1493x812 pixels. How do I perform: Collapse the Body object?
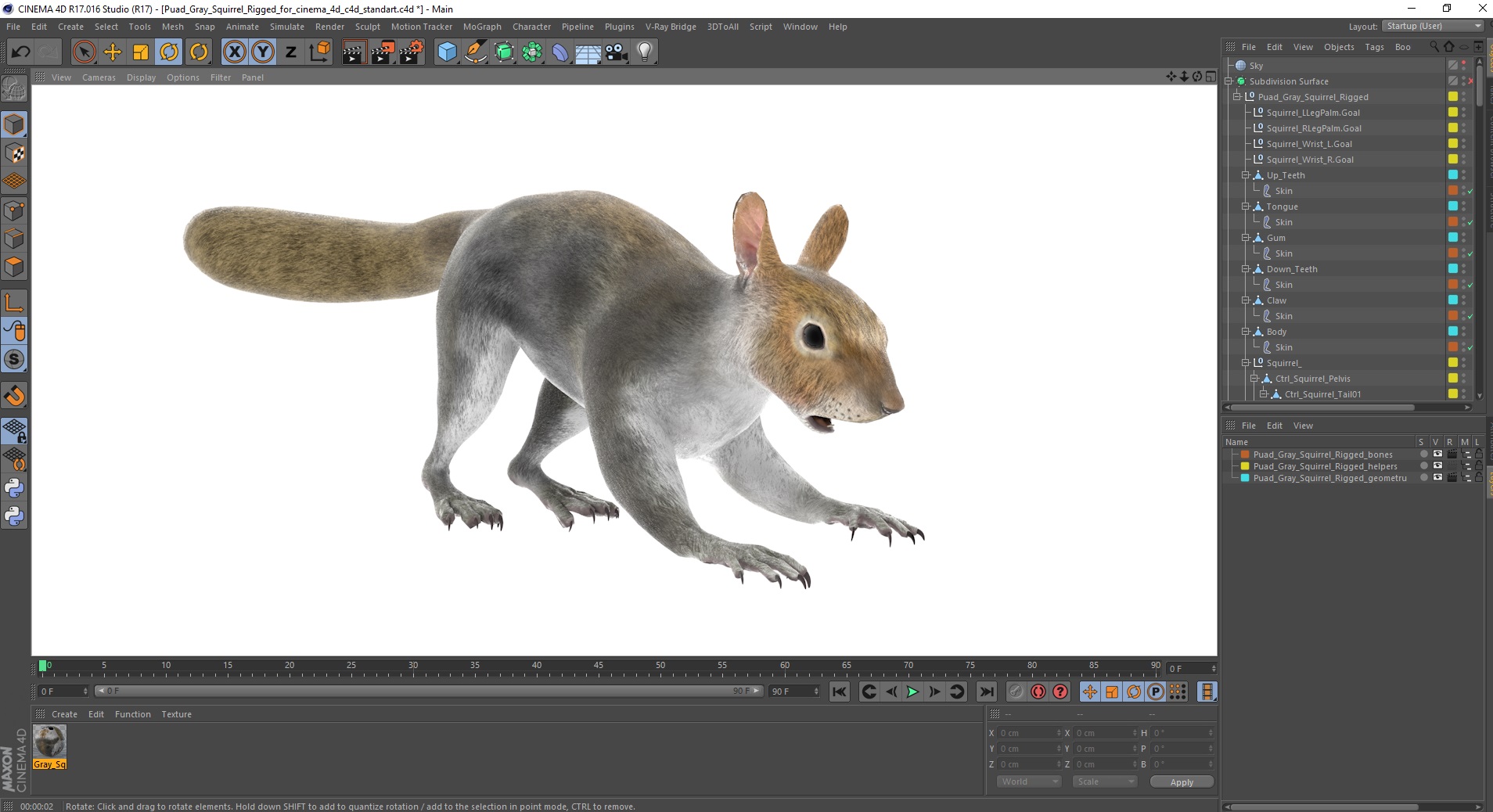coord(1246,332)
